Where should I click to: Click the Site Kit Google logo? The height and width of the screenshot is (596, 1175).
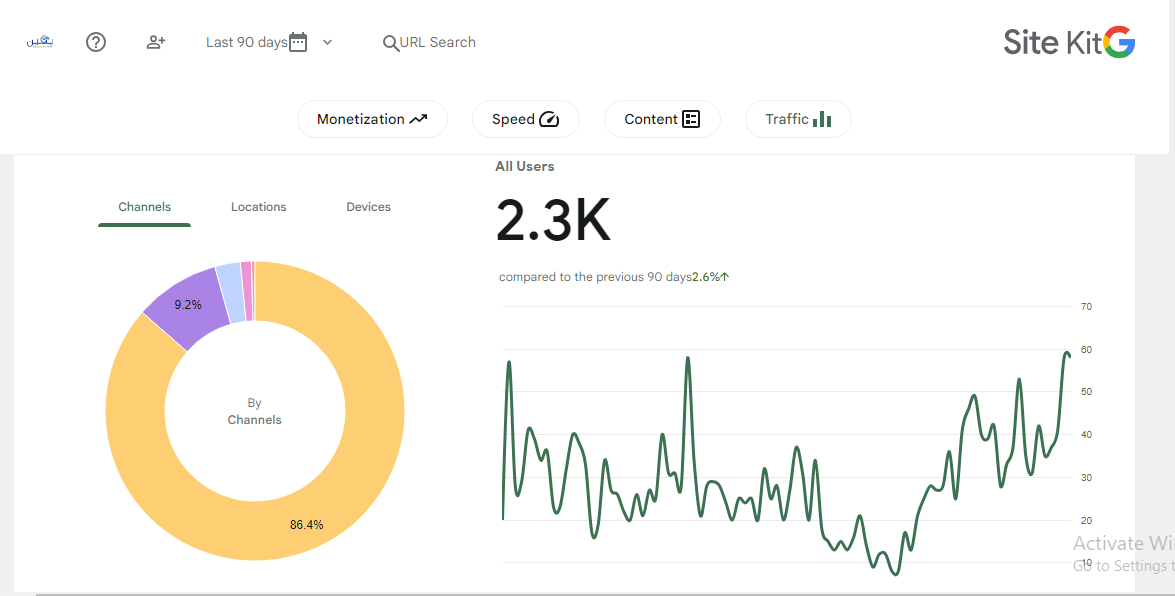click(1069, 42)
